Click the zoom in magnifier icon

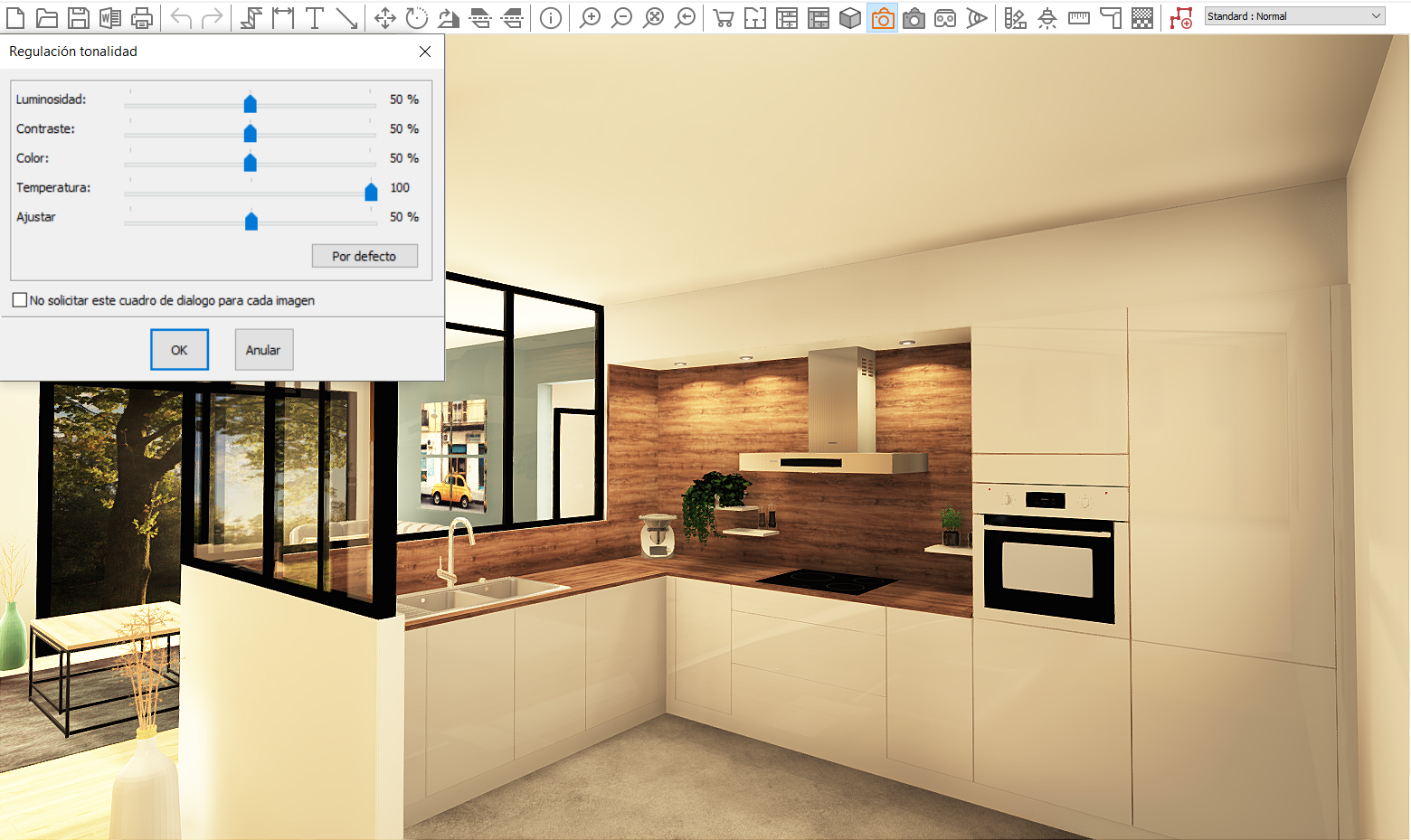click(590, 17)
